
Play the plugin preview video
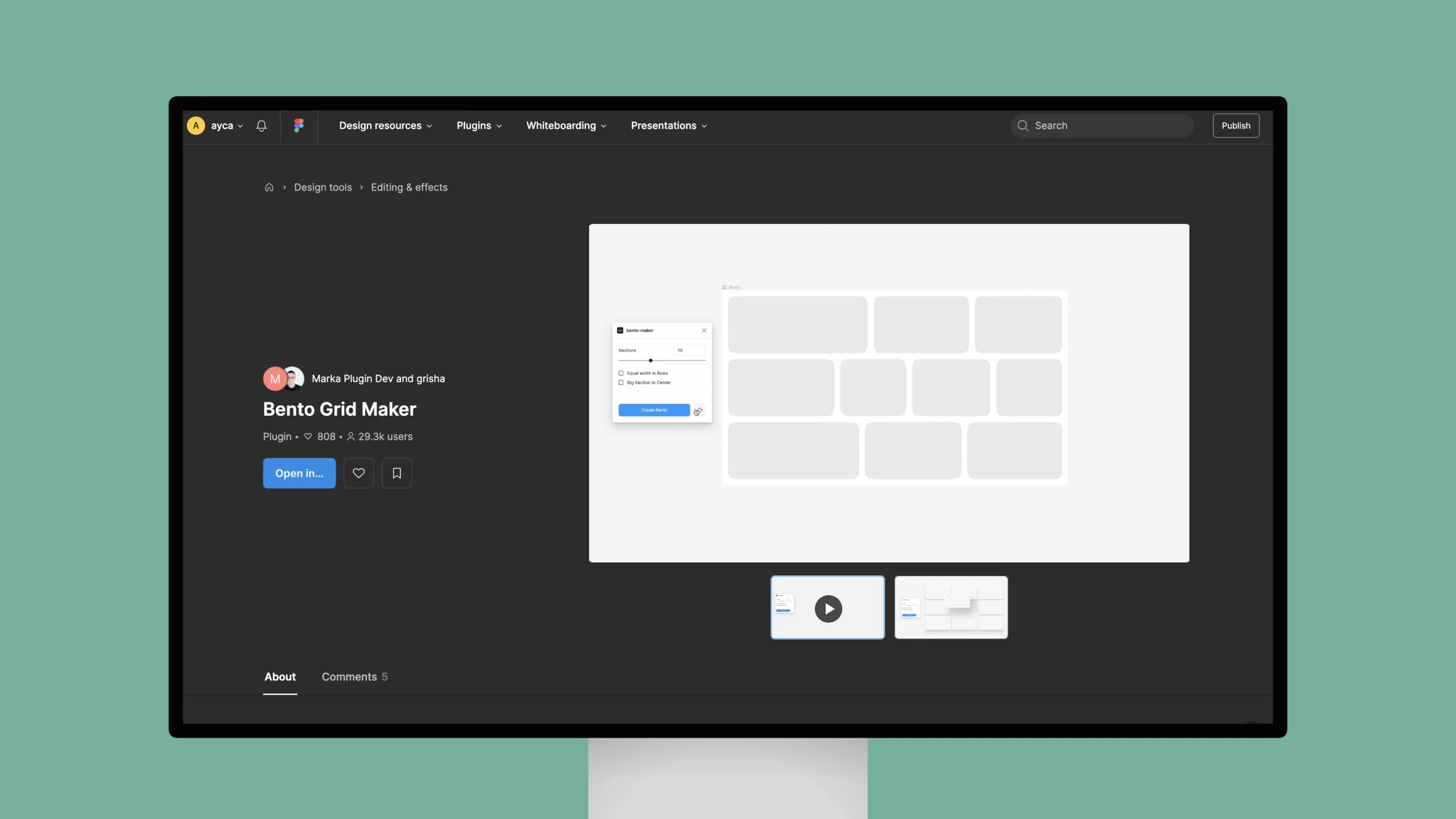[828, 608]
